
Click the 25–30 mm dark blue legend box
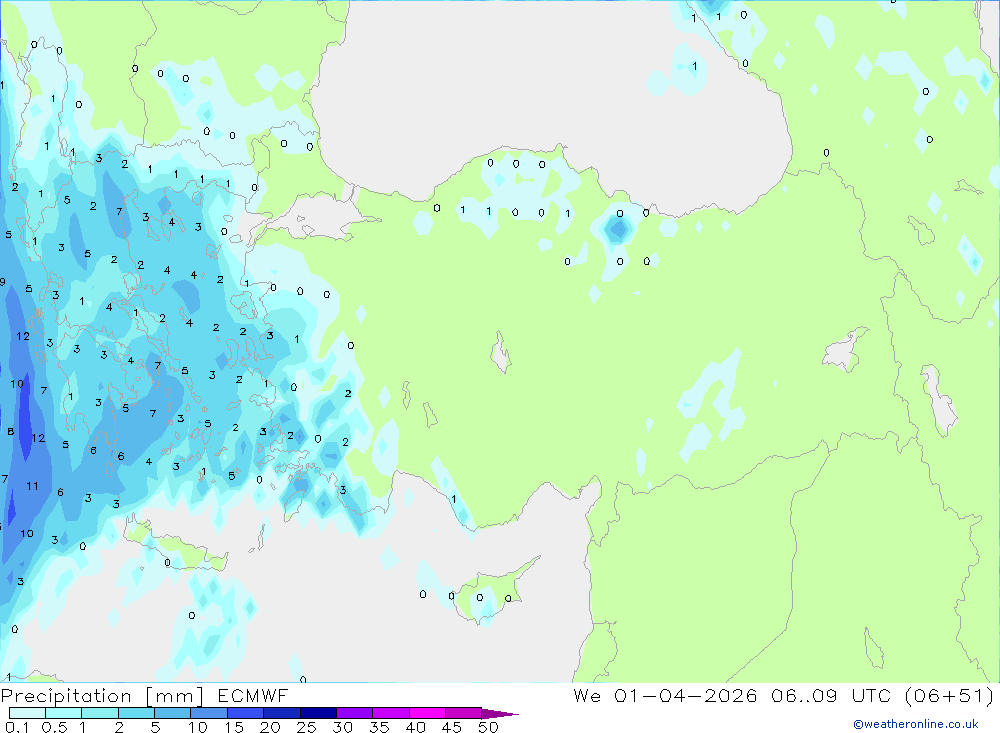click(x=318, y=713)
